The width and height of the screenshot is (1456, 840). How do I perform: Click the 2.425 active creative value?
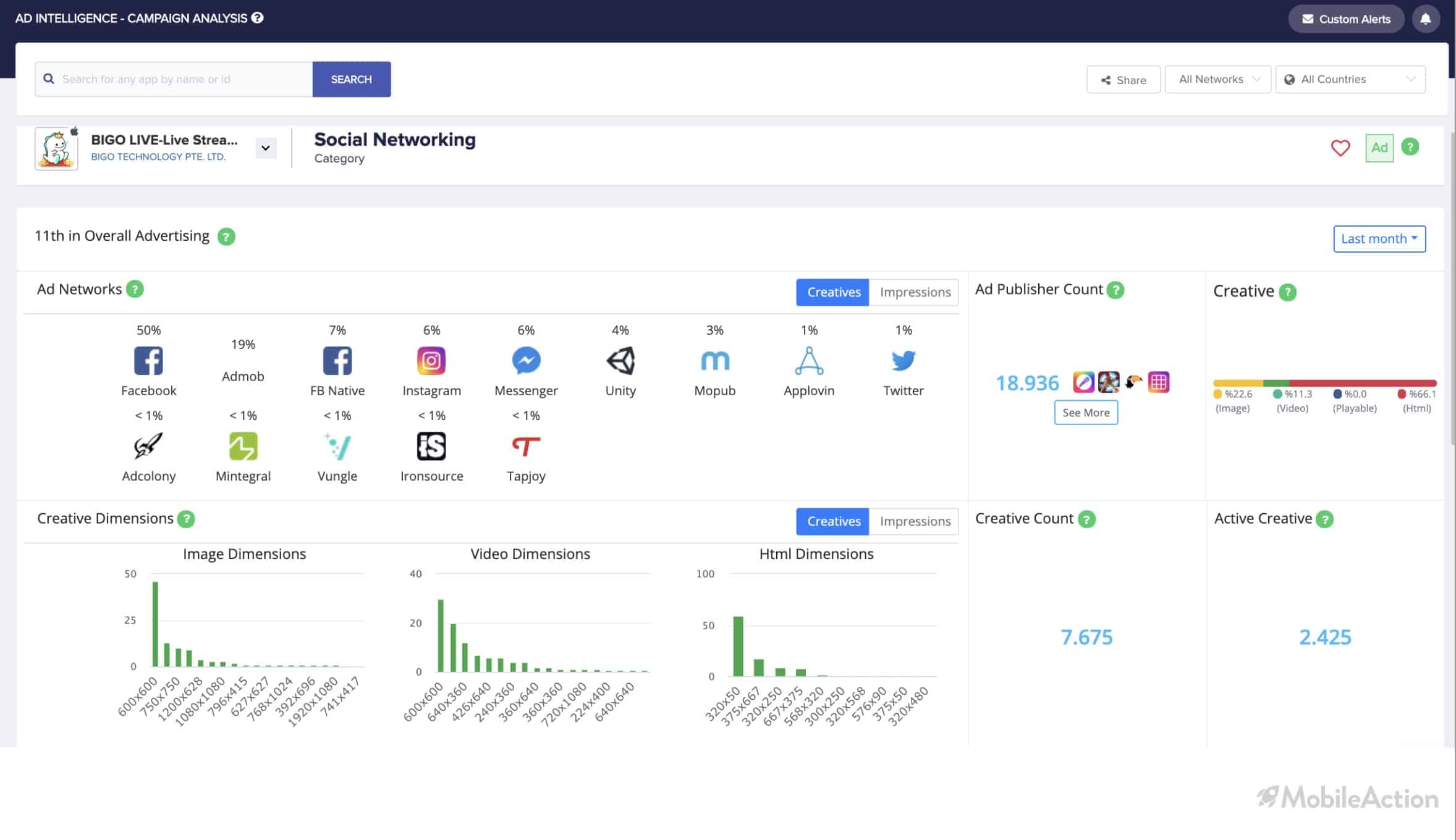1325,637
